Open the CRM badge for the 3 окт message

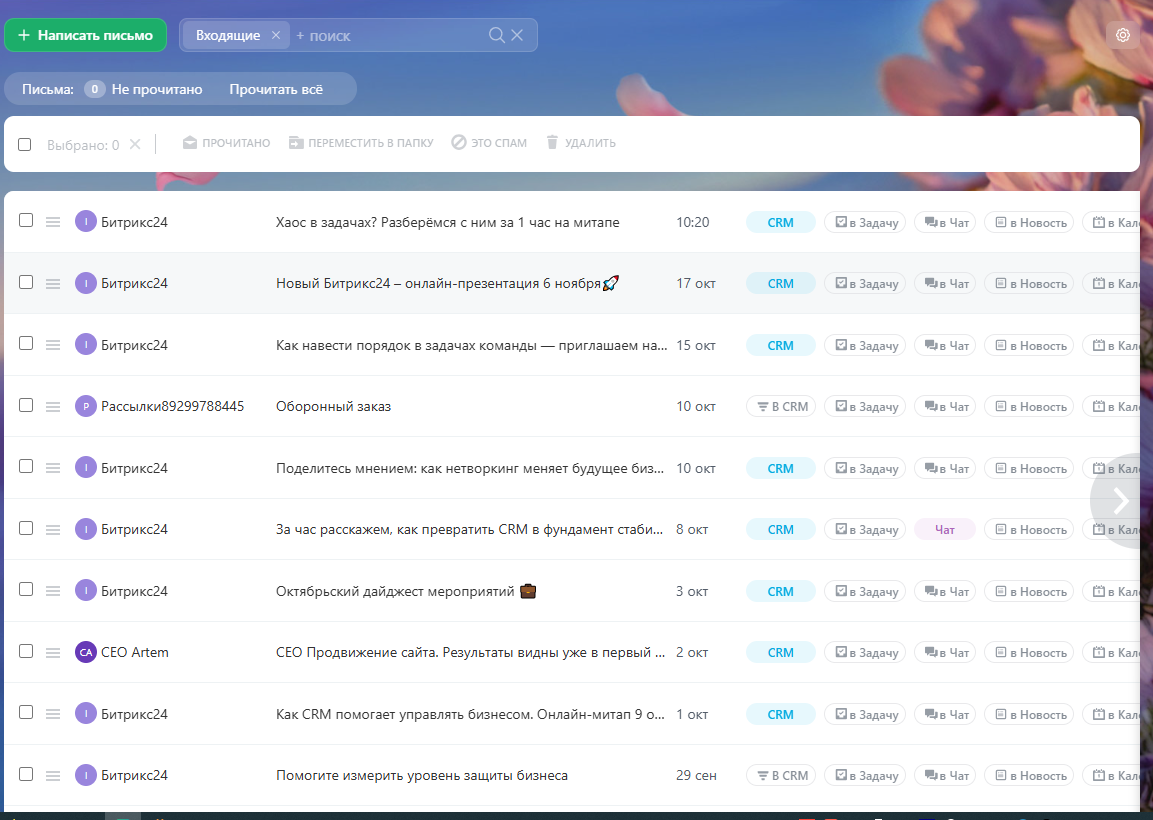[781, 591]
